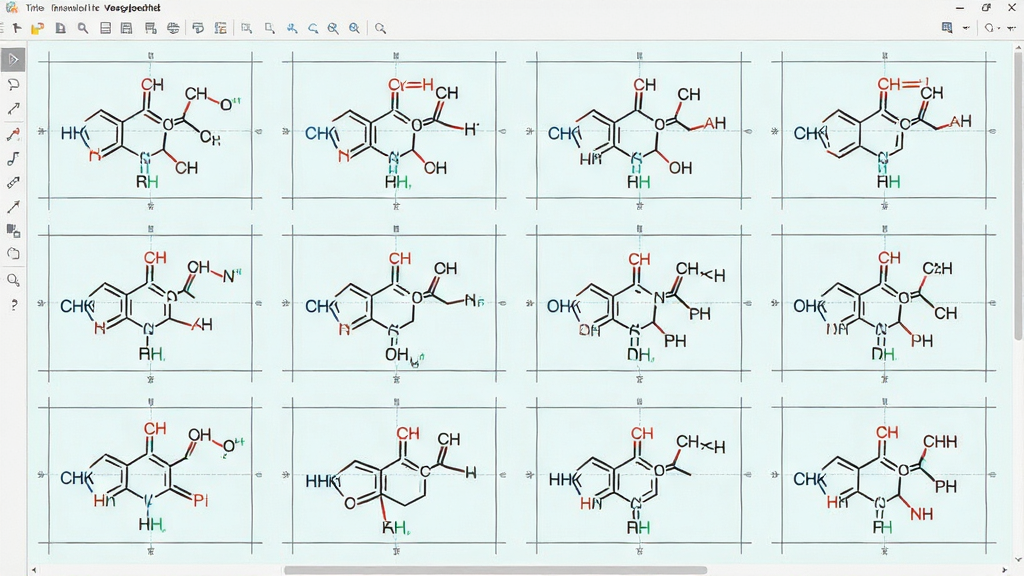Click the question mark help icon
The image size is (1024, 576).
point(13,305)
